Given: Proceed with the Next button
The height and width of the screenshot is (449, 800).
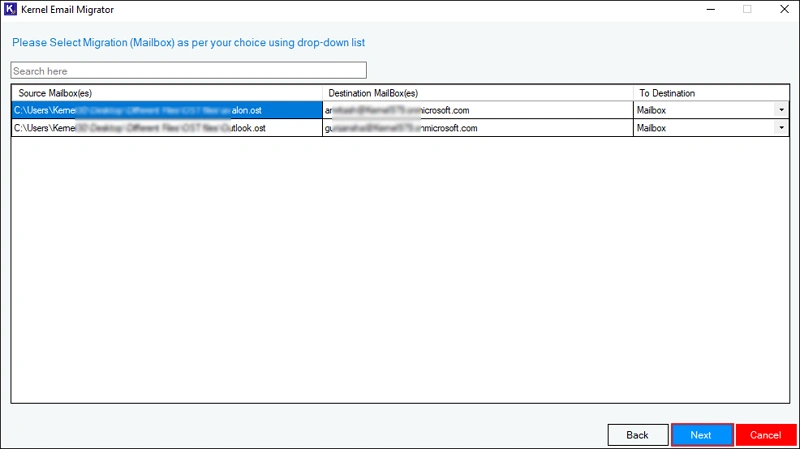Looking at the screenshot, I should pyautogui.click(x=702, y=435).
